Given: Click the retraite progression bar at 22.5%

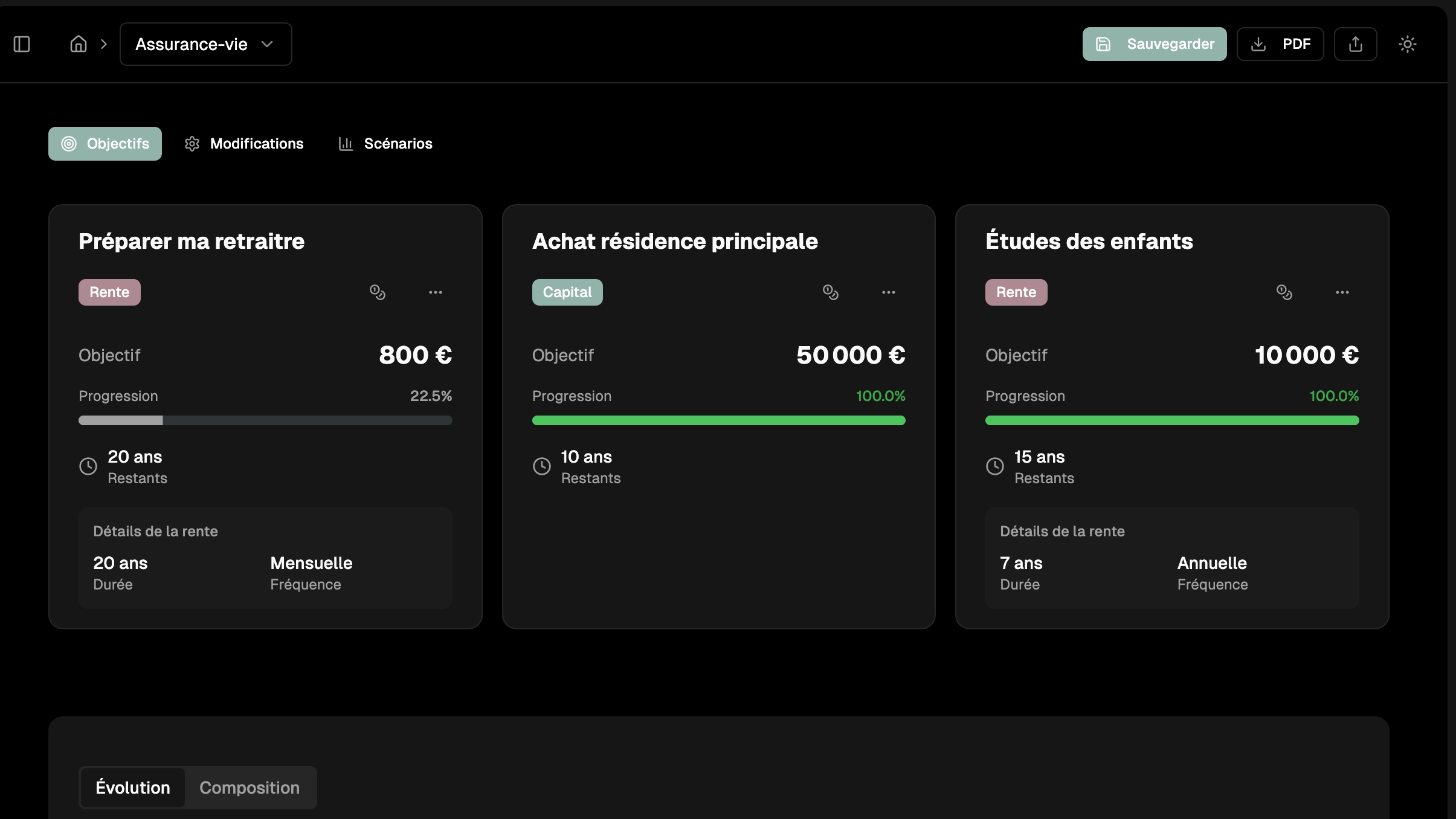Looking at the screenshot, I should click(x=265, y=420).
